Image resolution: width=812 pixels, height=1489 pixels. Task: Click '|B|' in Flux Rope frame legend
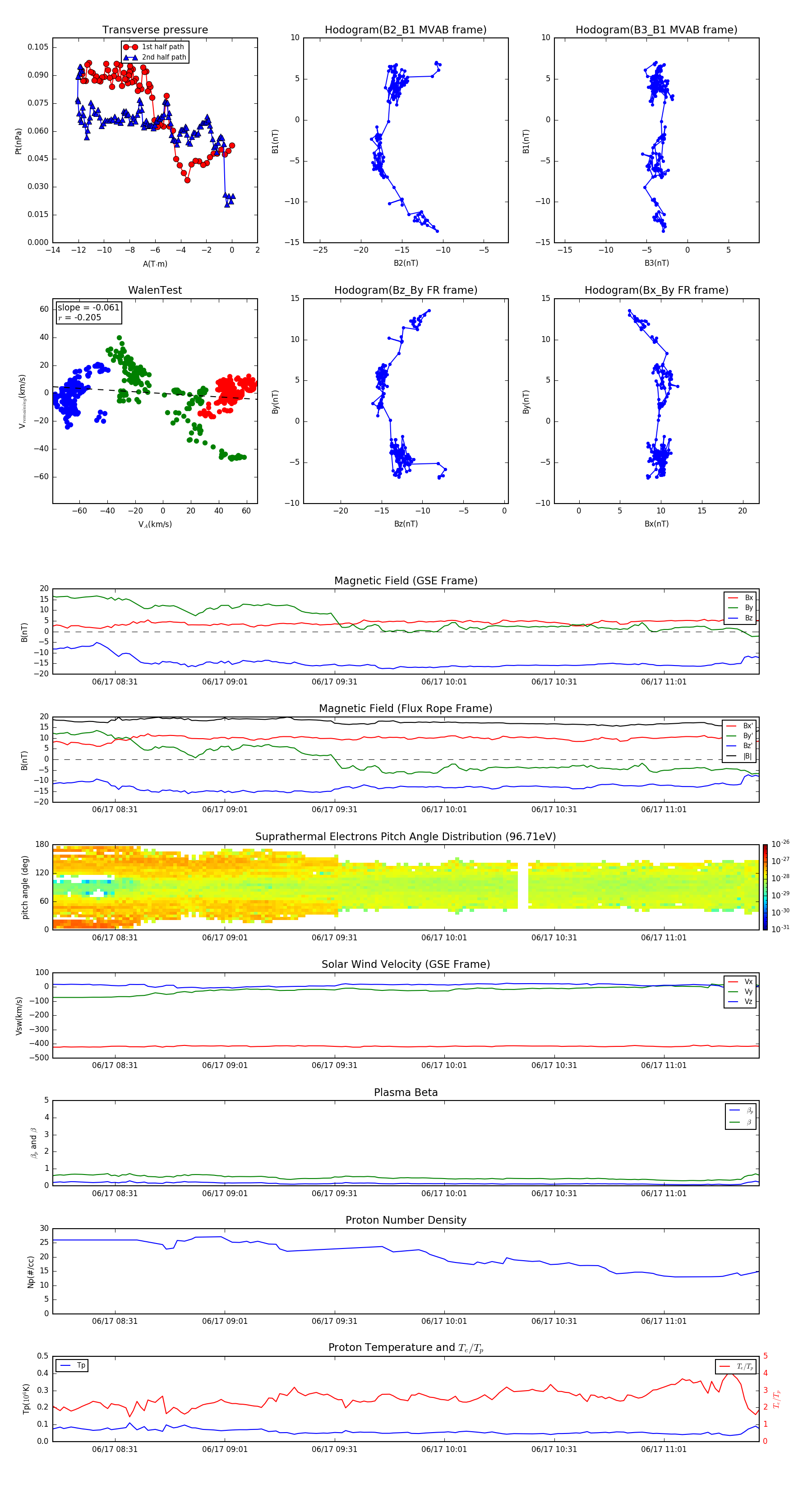click(740, 756)
